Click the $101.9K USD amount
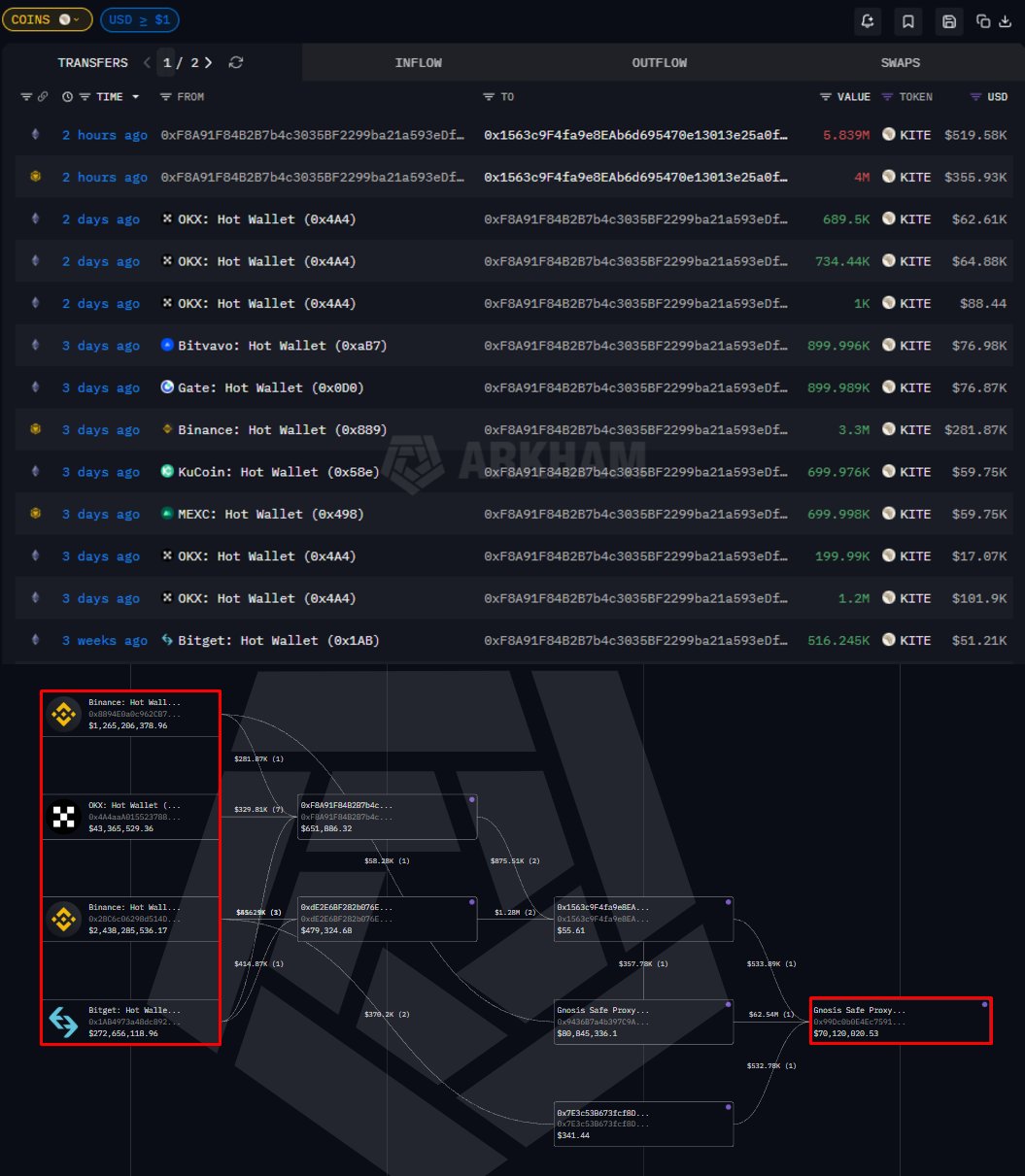This screenshot has height=1176, width=1025. tap(979, 598)
